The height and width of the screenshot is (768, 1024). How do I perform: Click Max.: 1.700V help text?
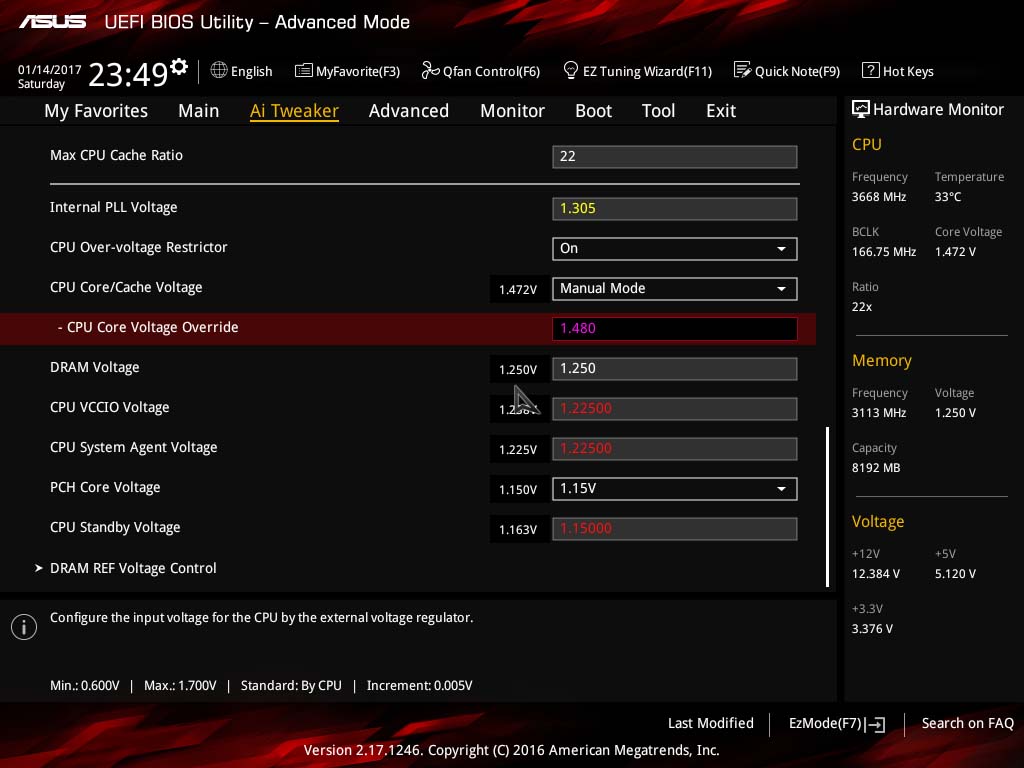[x=180, y=686]
